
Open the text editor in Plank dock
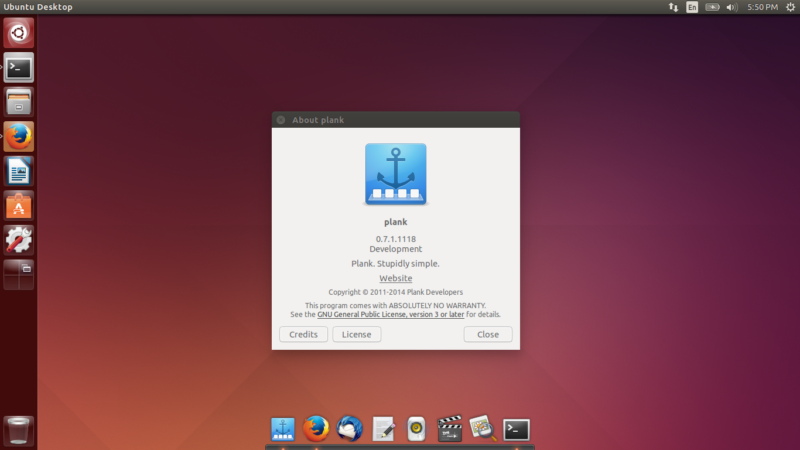383,429
